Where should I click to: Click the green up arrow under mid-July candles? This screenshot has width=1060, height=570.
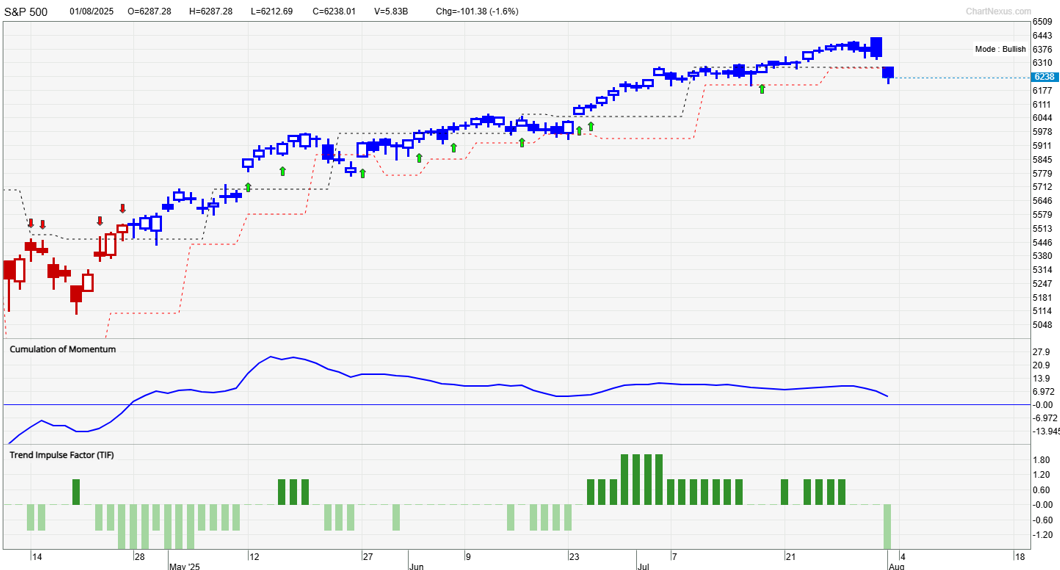click(x=762, y=89)
